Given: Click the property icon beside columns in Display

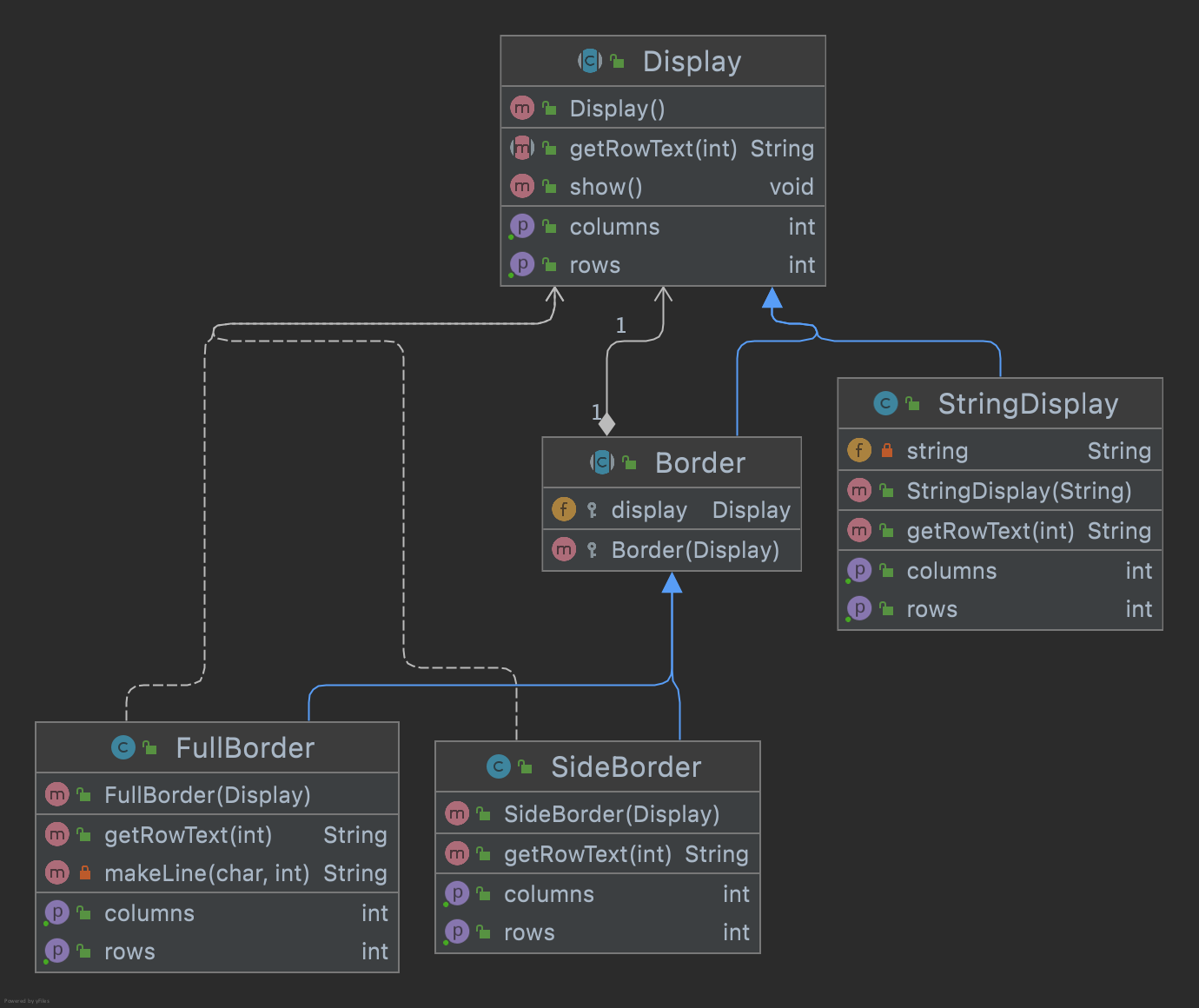Looking at the screenshot, I should 522,226.
